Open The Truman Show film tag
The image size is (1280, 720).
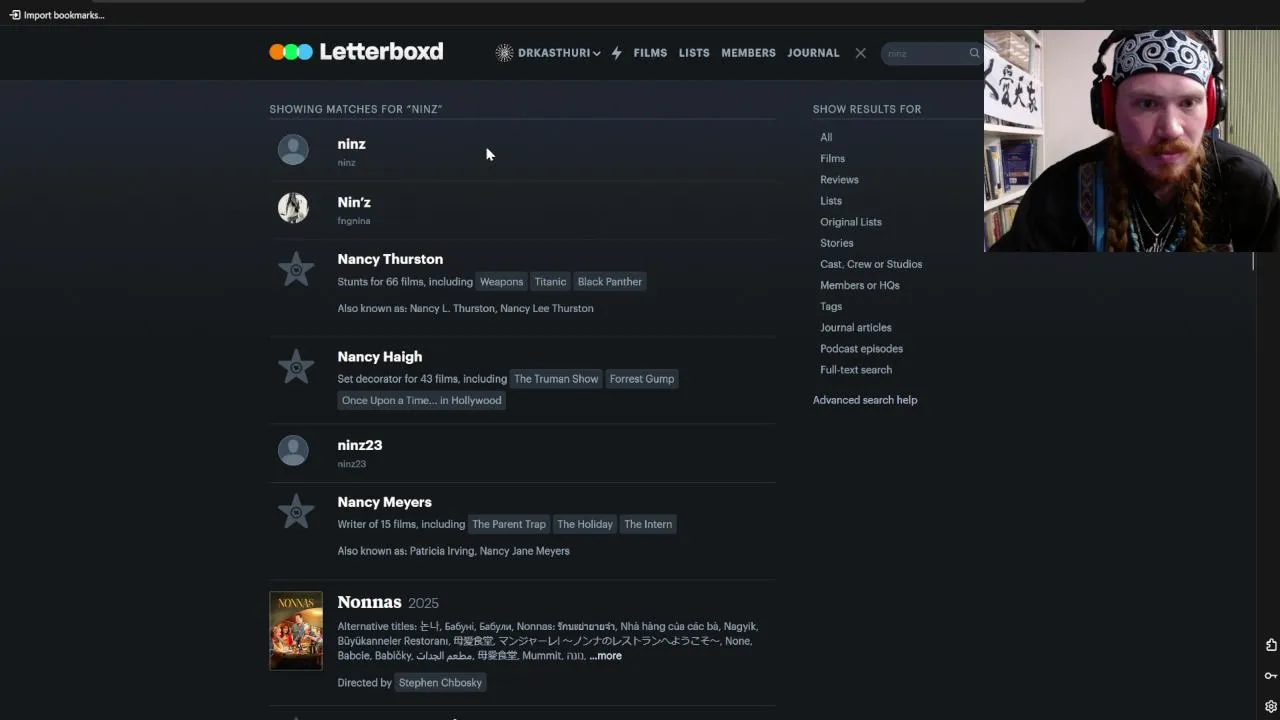[556, 379]
